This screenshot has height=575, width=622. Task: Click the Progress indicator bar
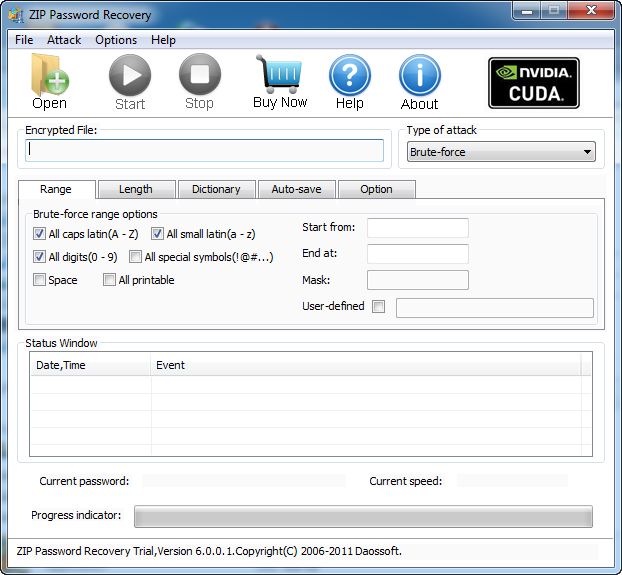[x=363, y=516]
